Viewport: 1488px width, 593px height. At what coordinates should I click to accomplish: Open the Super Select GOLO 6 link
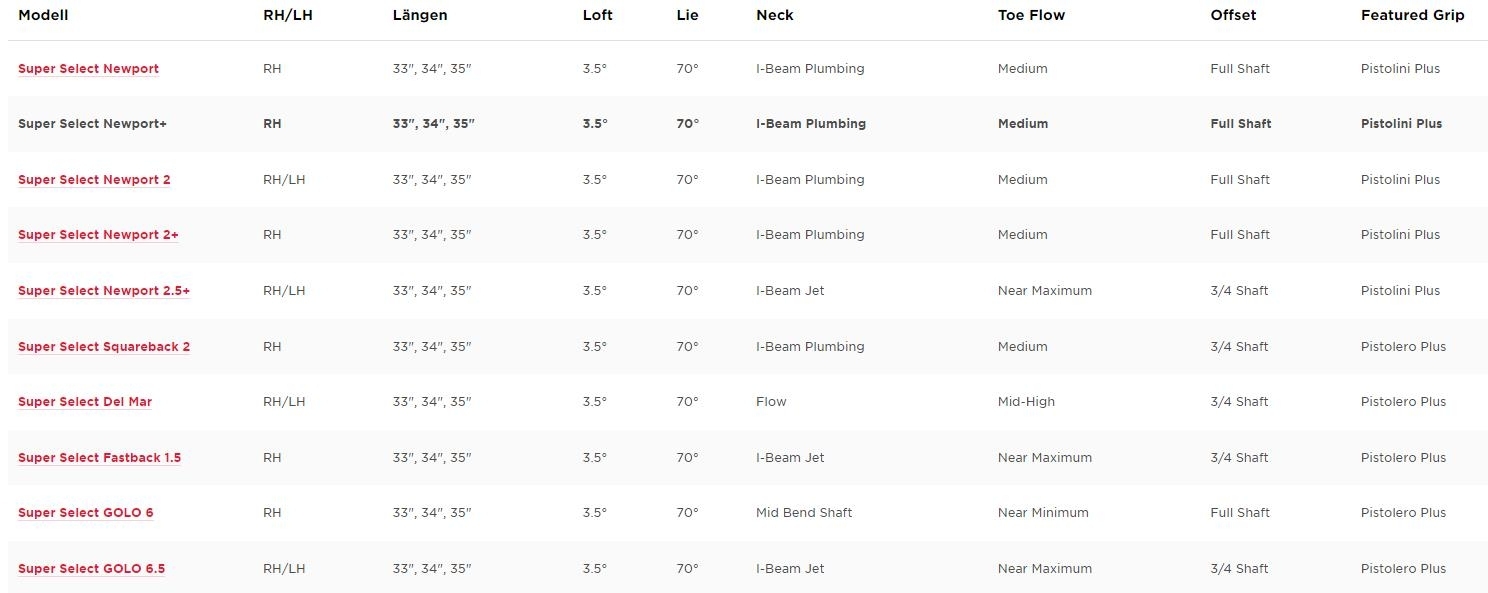coord(86,513)
